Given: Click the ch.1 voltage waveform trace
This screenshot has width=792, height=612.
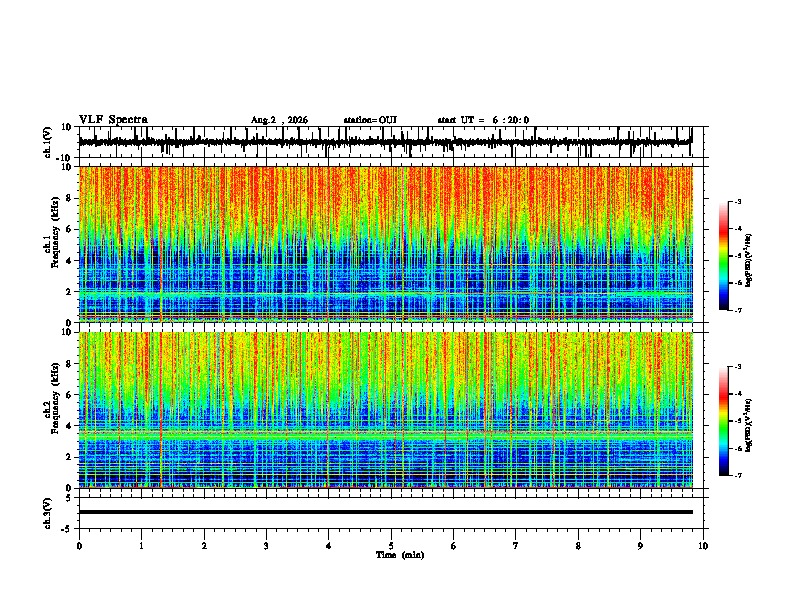Looking at the screenshot, I should click(x=385, y=142).
